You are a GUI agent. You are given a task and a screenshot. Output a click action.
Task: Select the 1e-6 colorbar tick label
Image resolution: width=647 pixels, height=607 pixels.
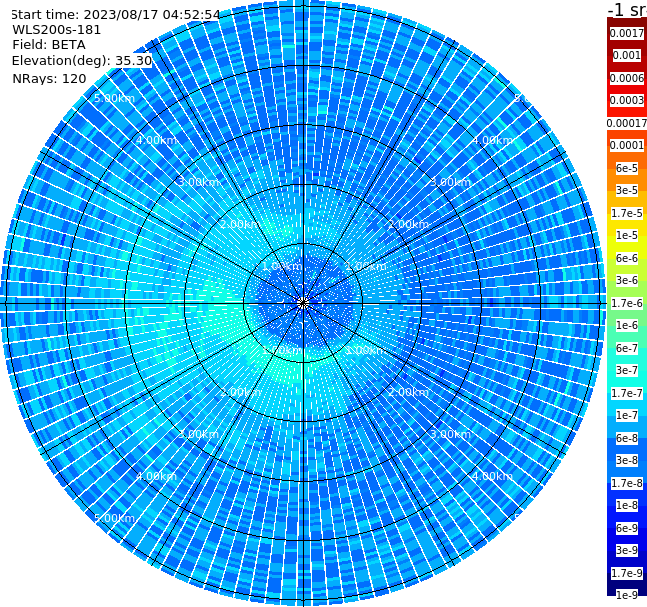(627, 325)
